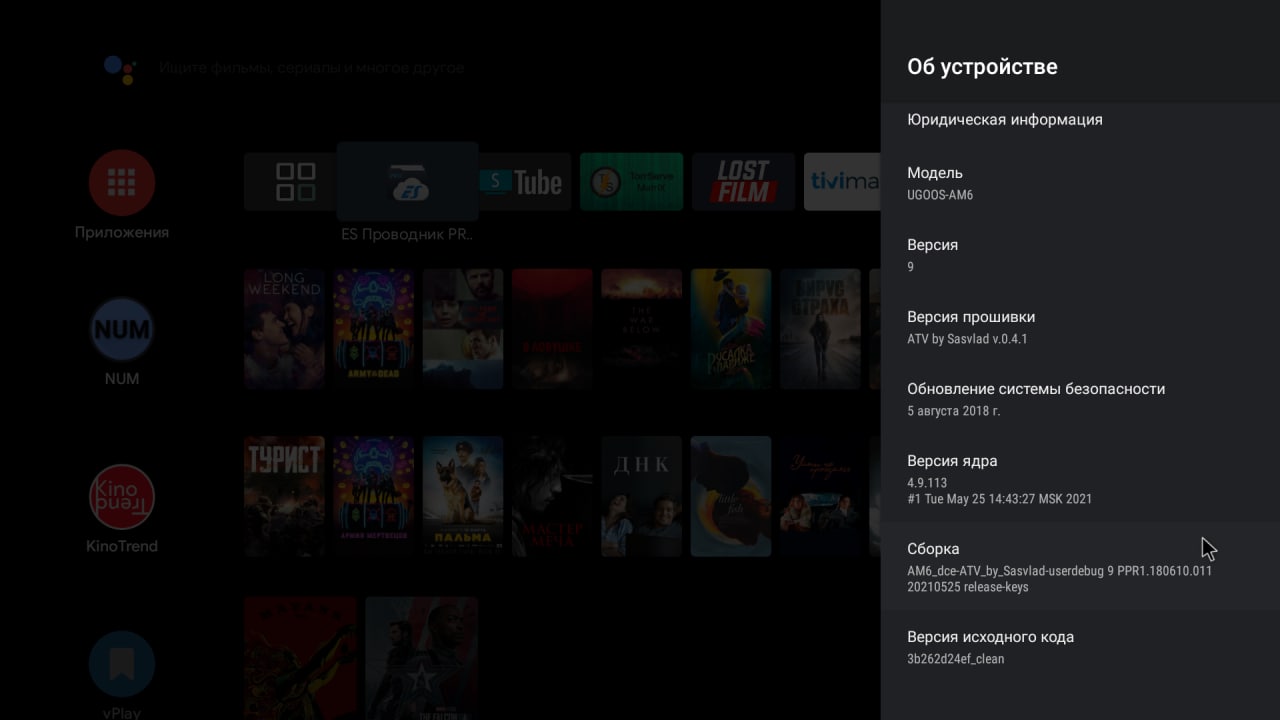Open the Falcon and Winter Soldier poster
The height and width of the screenshot is (720, 1280).
tap(421, 658)
